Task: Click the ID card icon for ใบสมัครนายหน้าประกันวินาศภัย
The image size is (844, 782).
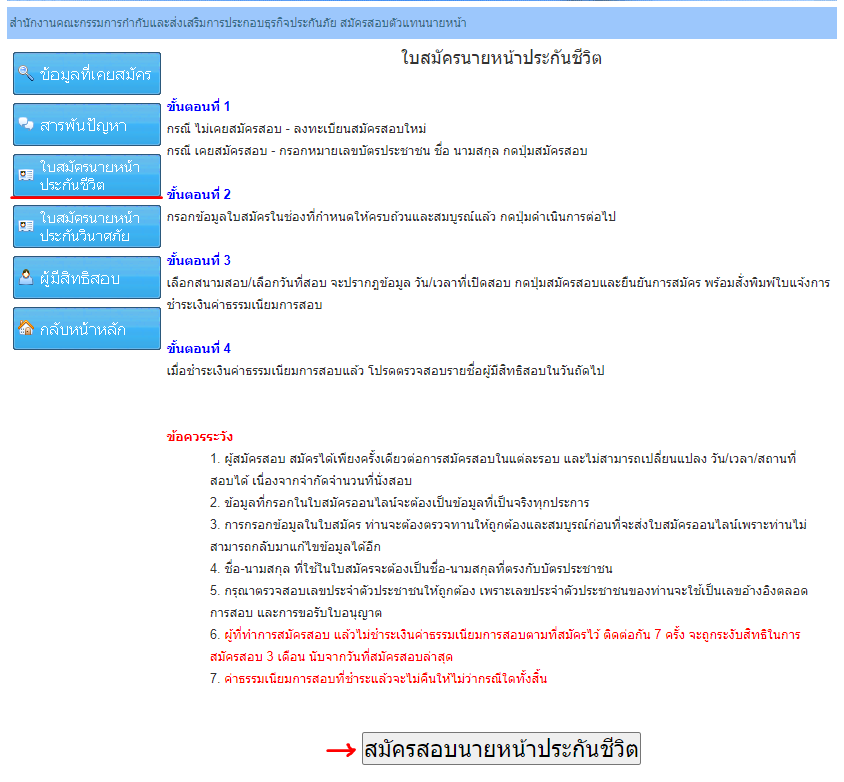Action: pyautogui.click(x=27, y=227)
